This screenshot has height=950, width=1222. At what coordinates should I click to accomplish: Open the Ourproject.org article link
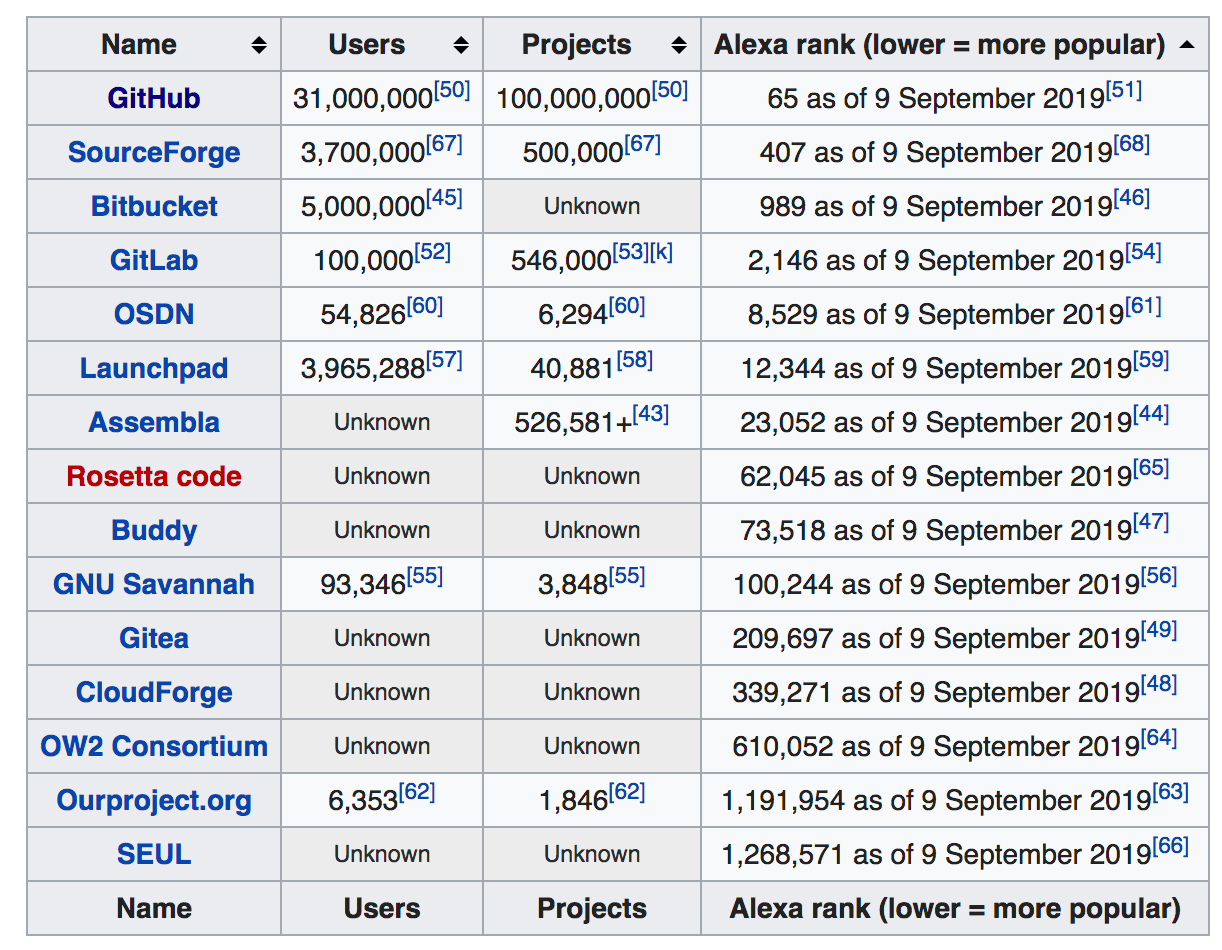click(x=154, y=800)
